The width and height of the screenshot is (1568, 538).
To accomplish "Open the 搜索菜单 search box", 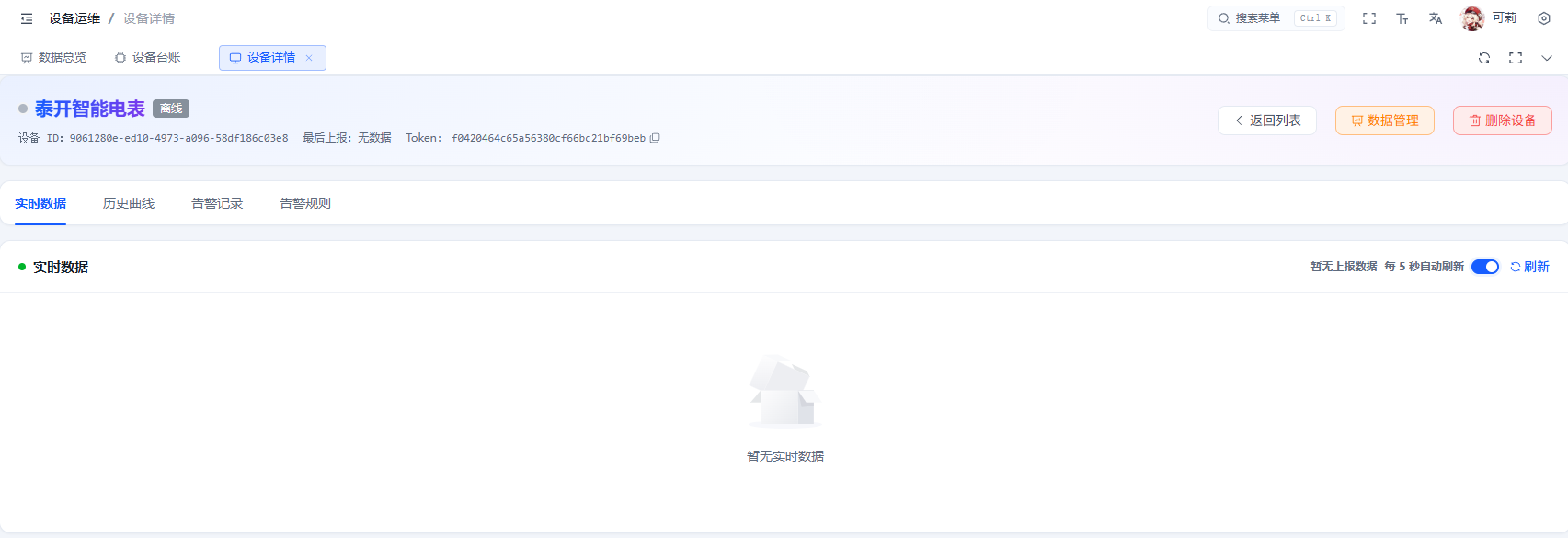I will tap(1276, 18).
